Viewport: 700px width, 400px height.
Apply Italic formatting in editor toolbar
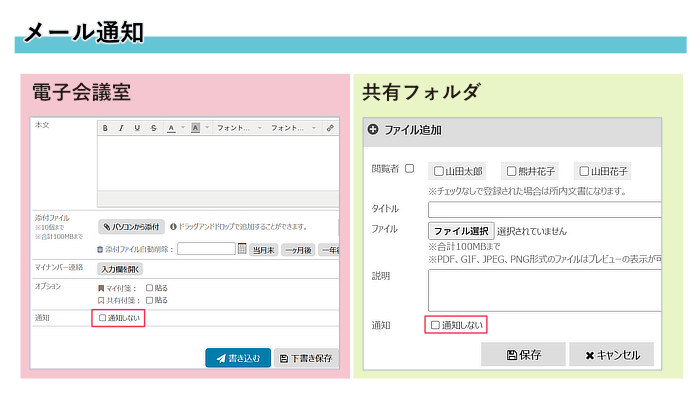coord(121,128)
